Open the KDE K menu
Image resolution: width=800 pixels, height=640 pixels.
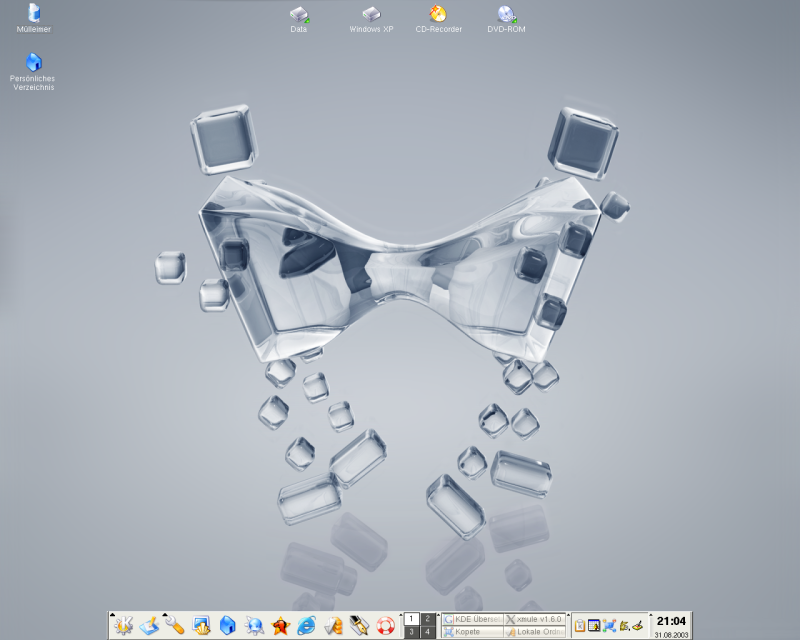pyautogui.click(x=123, y=626)
